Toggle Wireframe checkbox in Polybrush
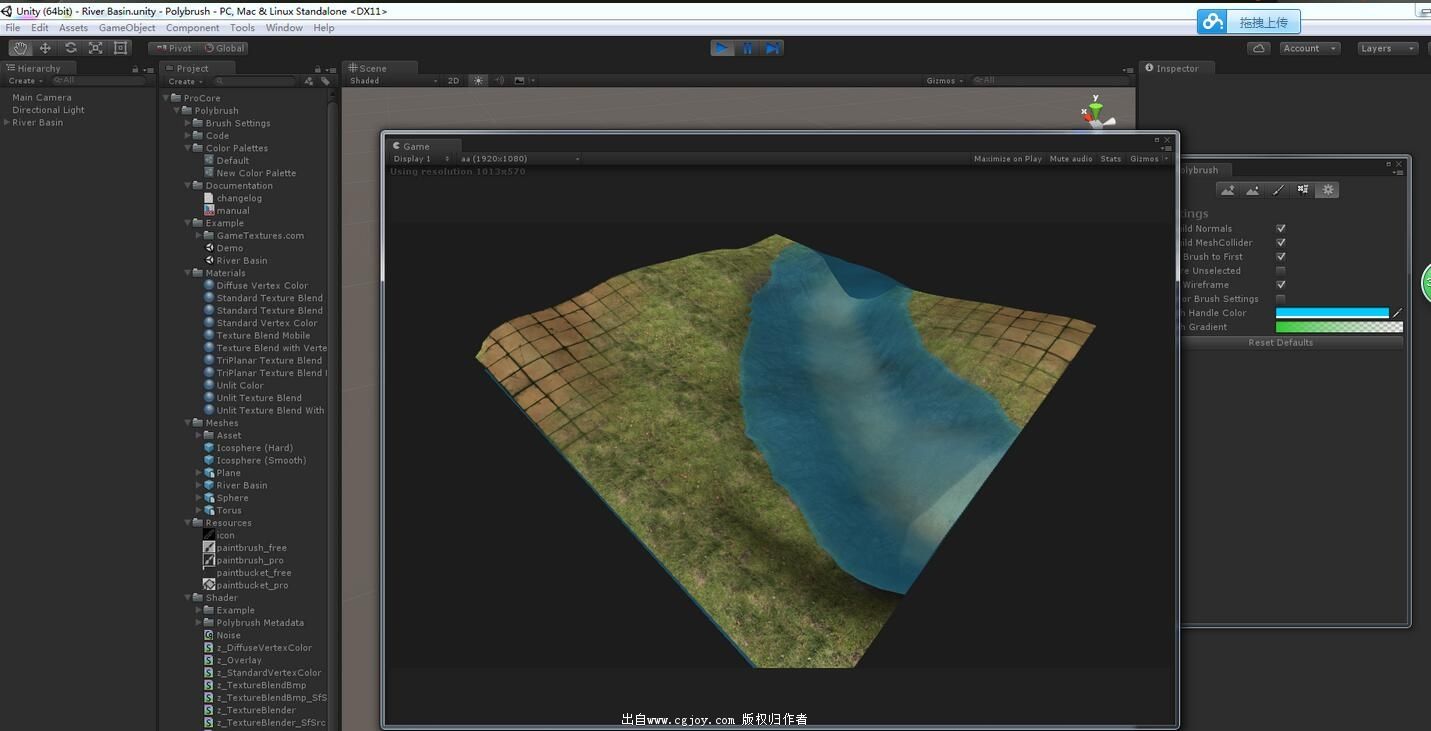1431x731 pixels. (1281, 285)
